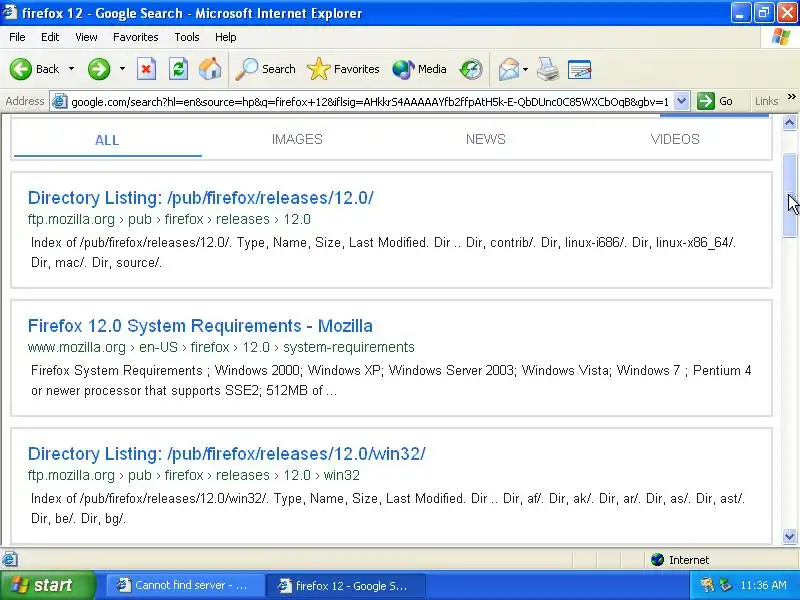This screenshot has height=600, width=800.
Task: Open Firefox 12.0 System Requirements link
Action: [x=200, y=326]
